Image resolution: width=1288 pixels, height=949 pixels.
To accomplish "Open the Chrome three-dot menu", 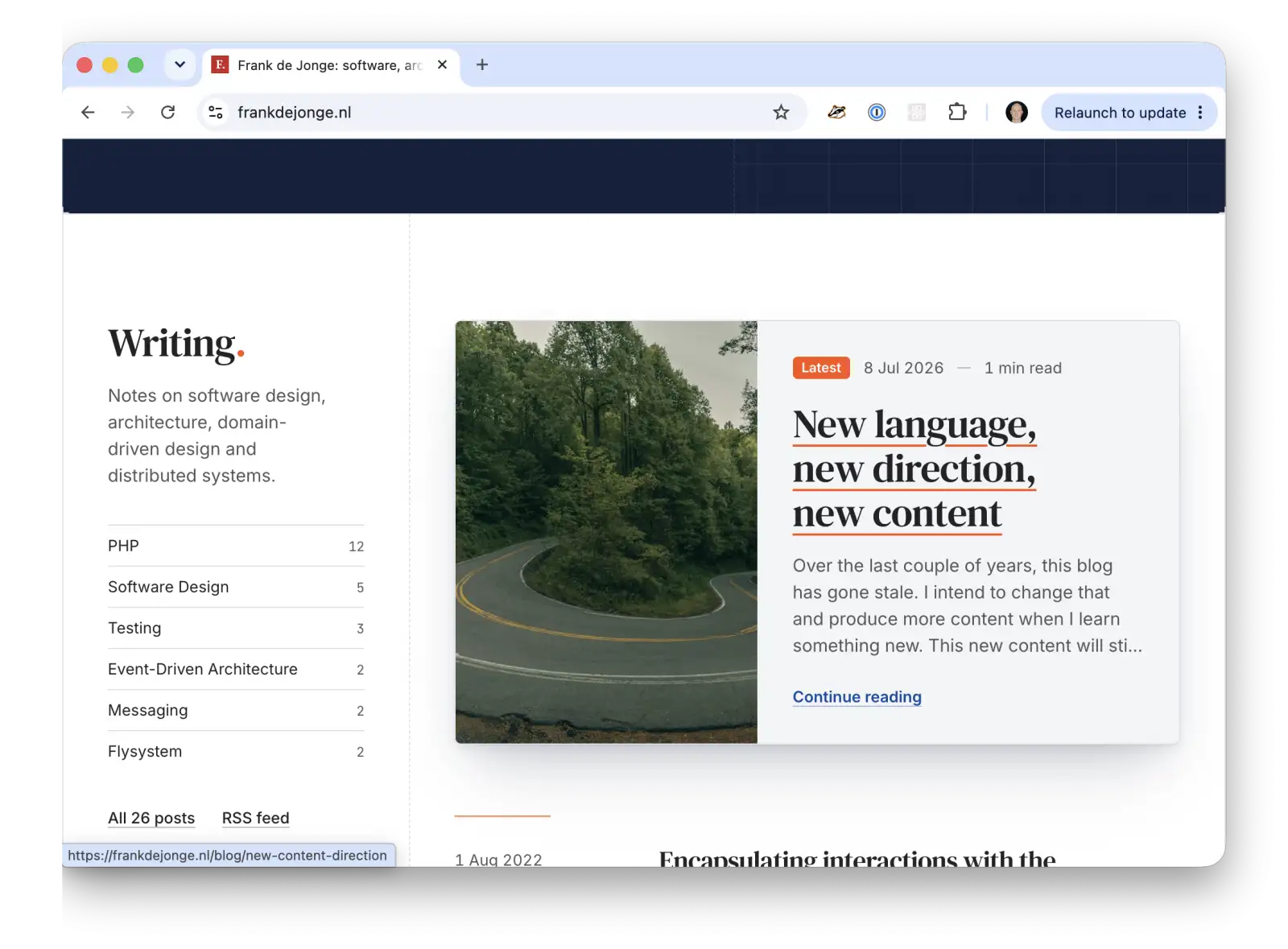I will click(x=1200, y=113).
